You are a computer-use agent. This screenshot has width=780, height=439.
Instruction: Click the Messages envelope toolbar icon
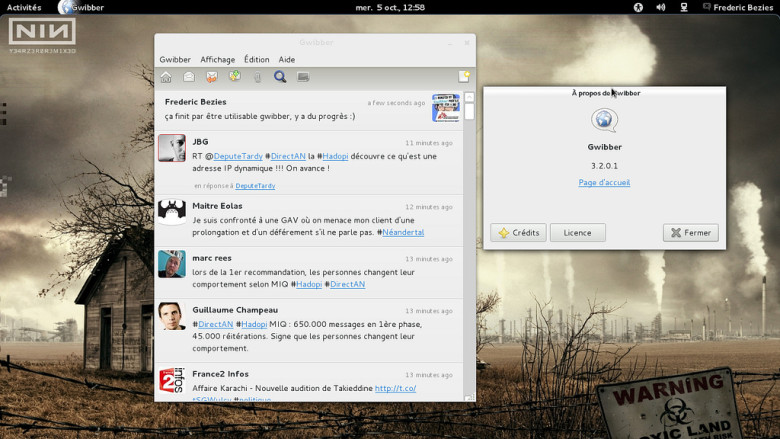[189, 77]
